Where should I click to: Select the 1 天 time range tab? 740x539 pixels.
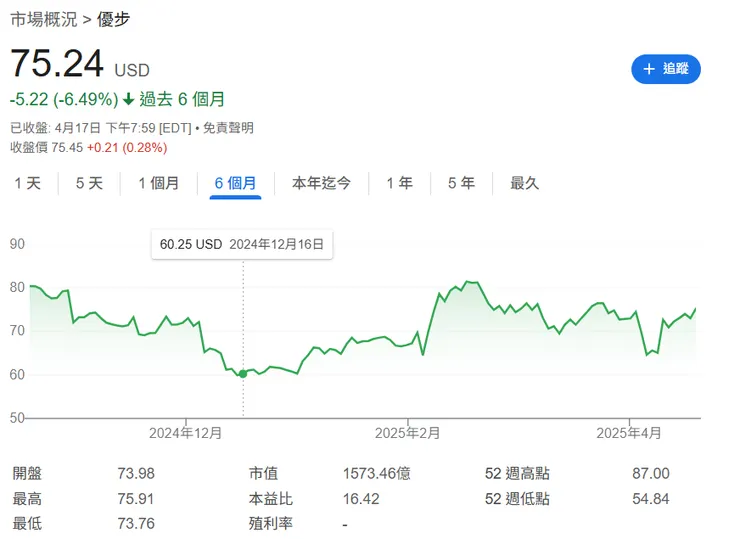pyautogui.click(x=27, y=183)
